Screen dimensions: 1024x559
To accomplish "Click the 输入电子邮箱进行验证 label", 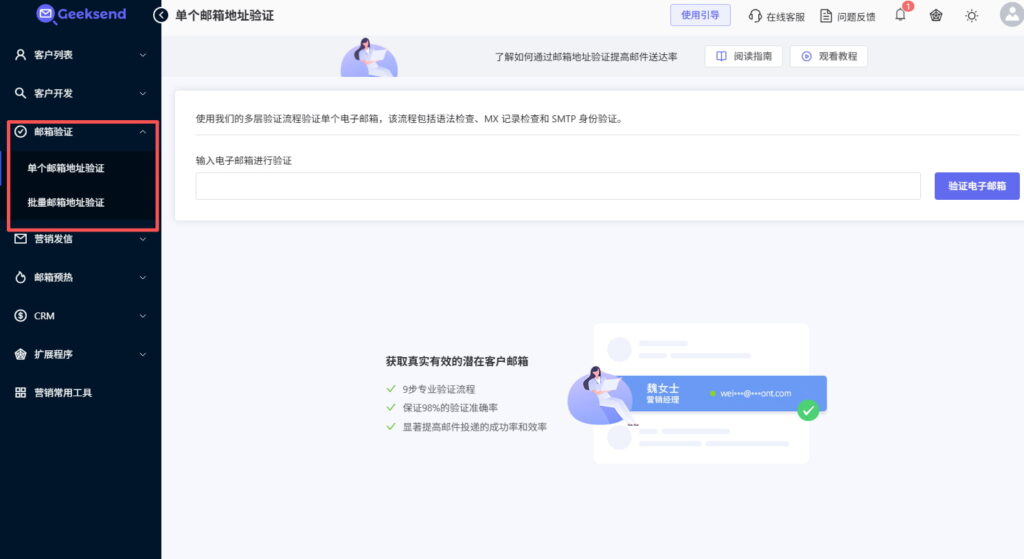I will [244, 161].
